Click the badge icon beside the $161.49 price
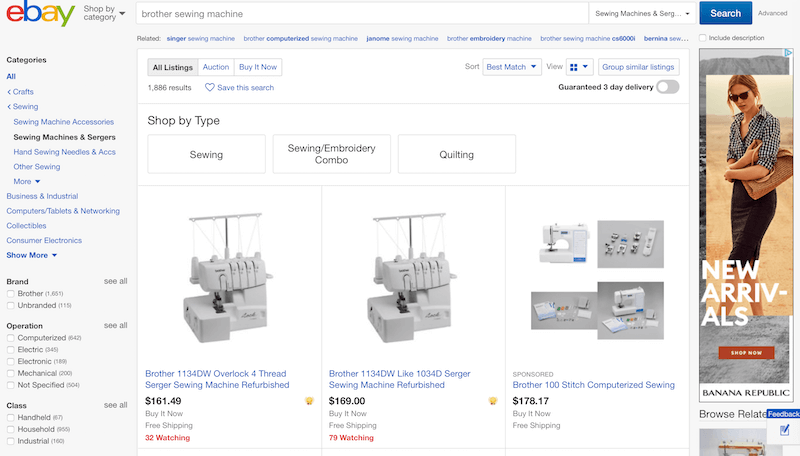 309,401
